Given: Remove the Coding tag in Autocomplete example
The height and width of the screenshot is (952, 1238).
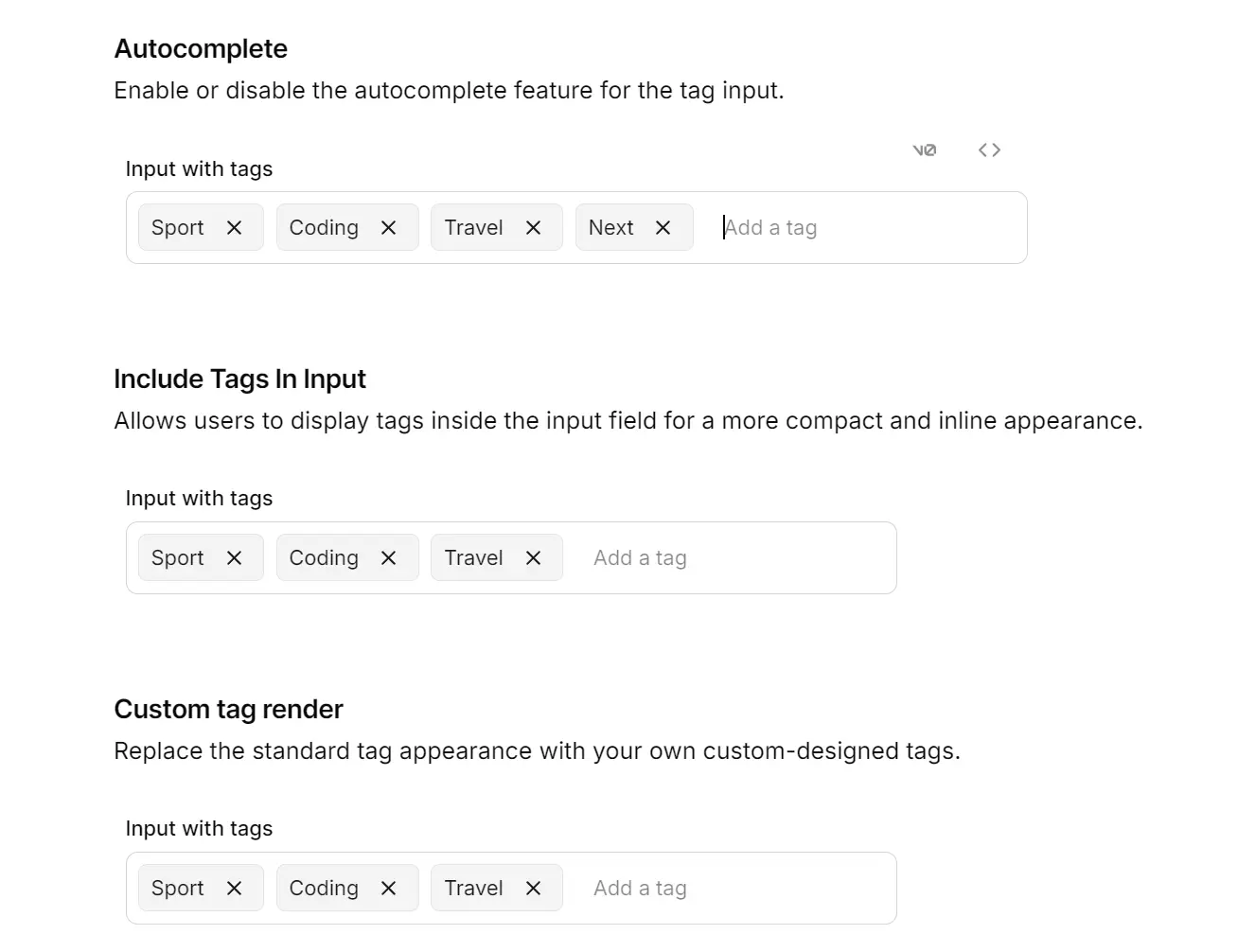Looking at the screenshot, I should [x=387, y=227].
